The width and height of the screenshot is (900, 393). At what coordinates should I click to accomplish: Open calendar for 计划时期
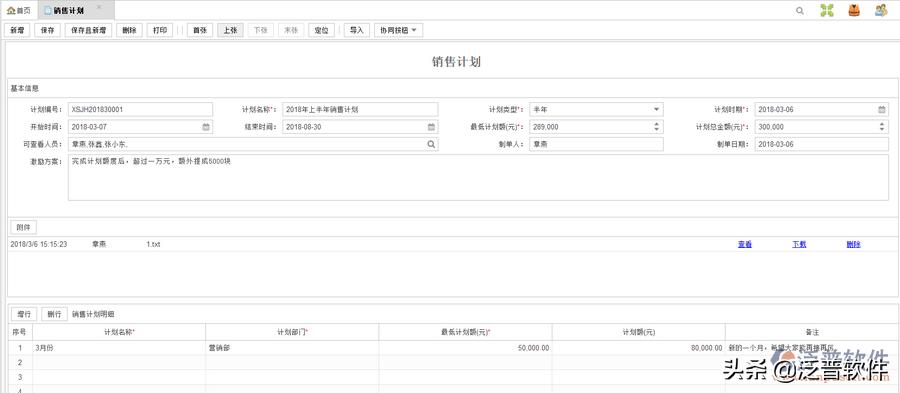point(881,110)
